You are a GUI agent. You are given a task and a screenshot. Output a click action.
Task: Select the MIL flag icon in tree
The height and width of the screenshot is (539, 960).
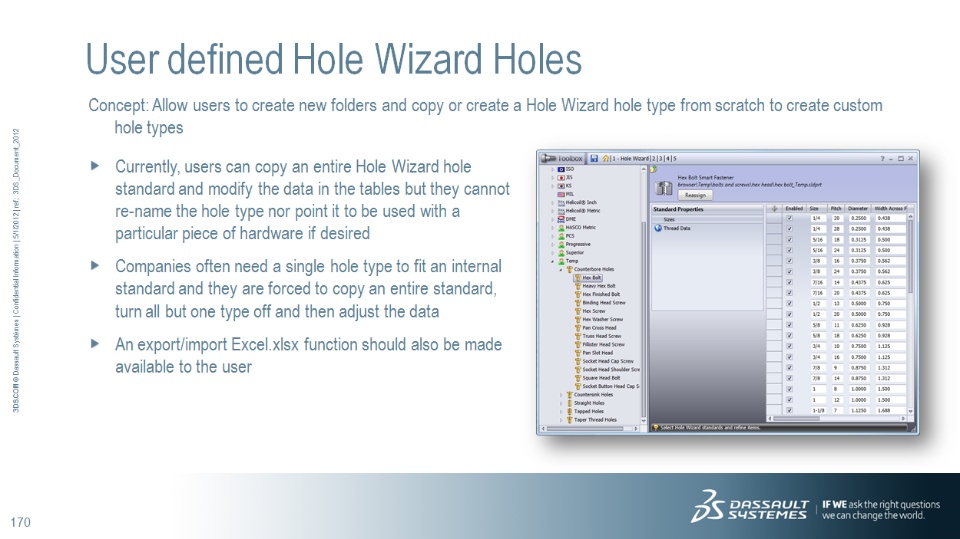[x=561, y=194]
